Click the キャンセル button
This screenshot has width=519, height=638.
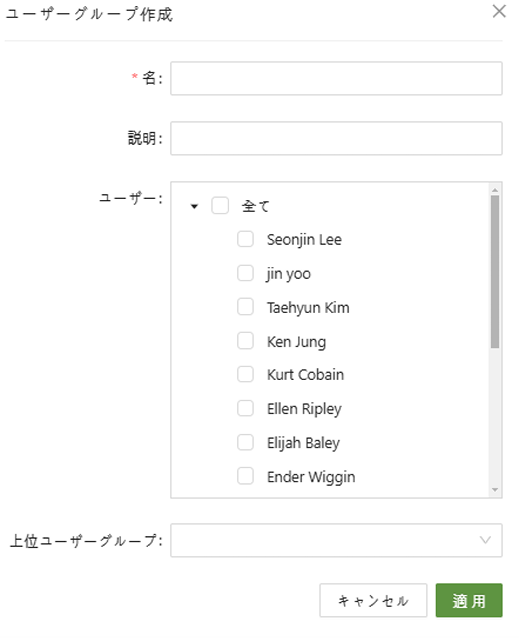[x=373, y=601]
